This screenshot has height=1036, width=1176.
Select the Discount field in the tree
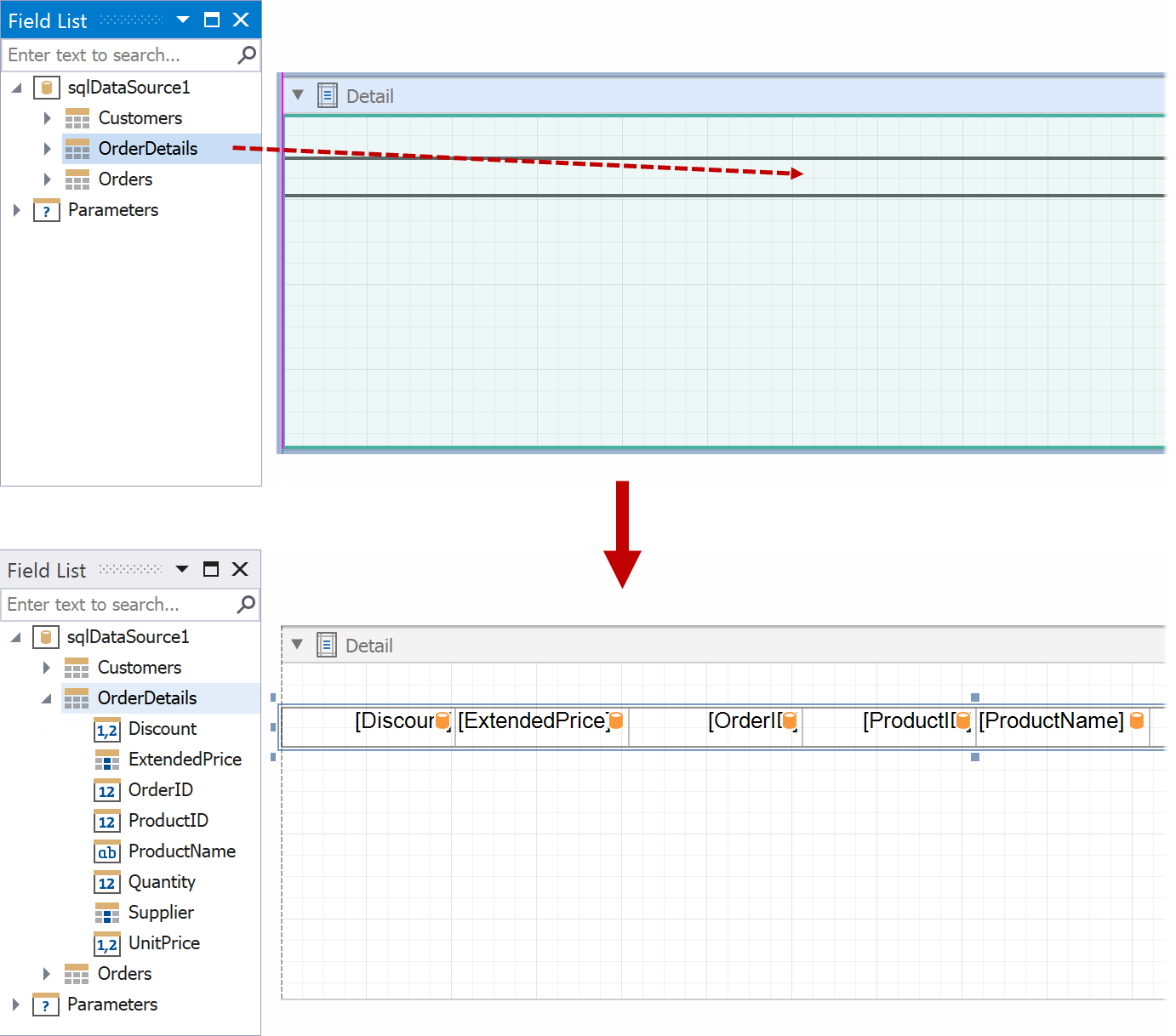pyautogui.click(x=162, y=729)
